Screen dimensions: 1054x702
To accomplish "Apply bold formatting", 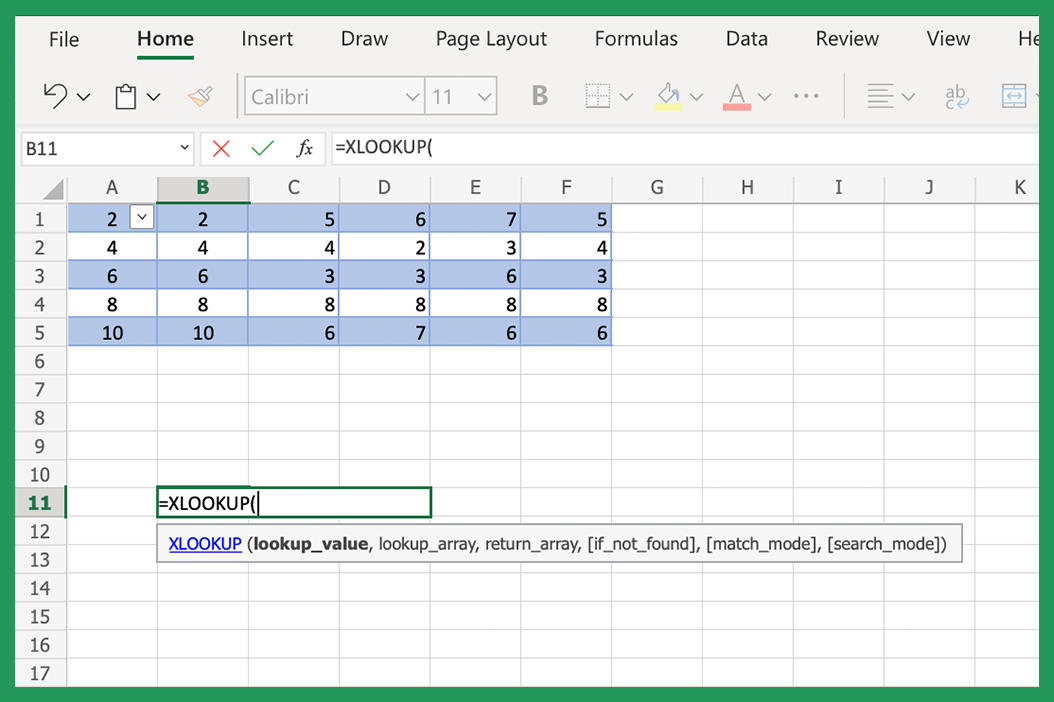I will click(x=539, y=95).
